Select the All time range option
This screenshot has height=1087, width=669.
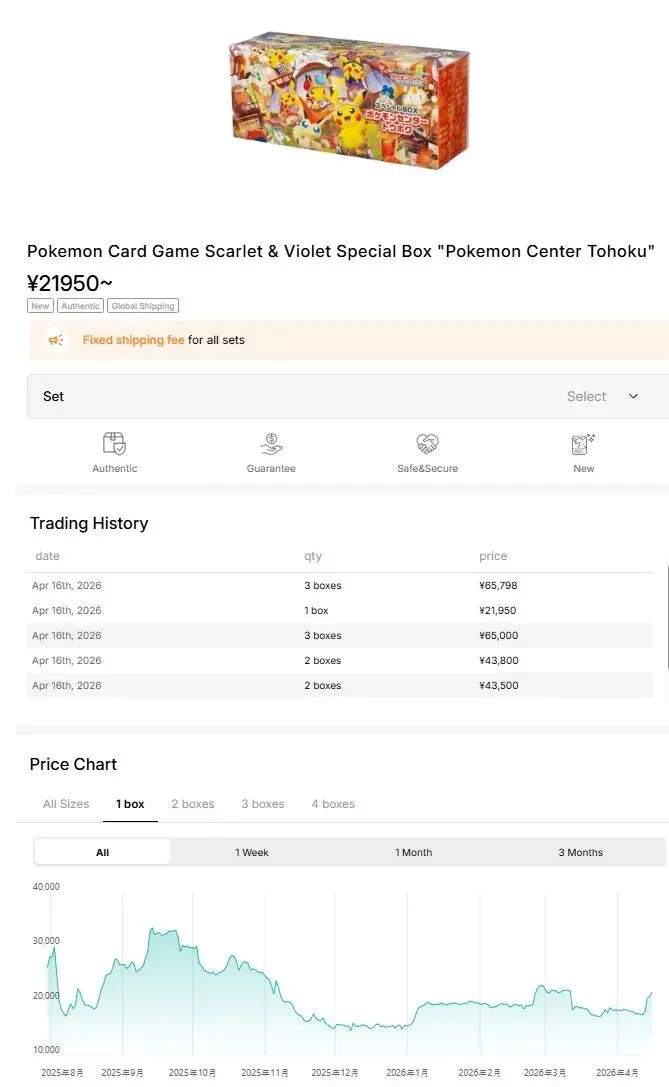pyautogui.click(x=103, y=852)
